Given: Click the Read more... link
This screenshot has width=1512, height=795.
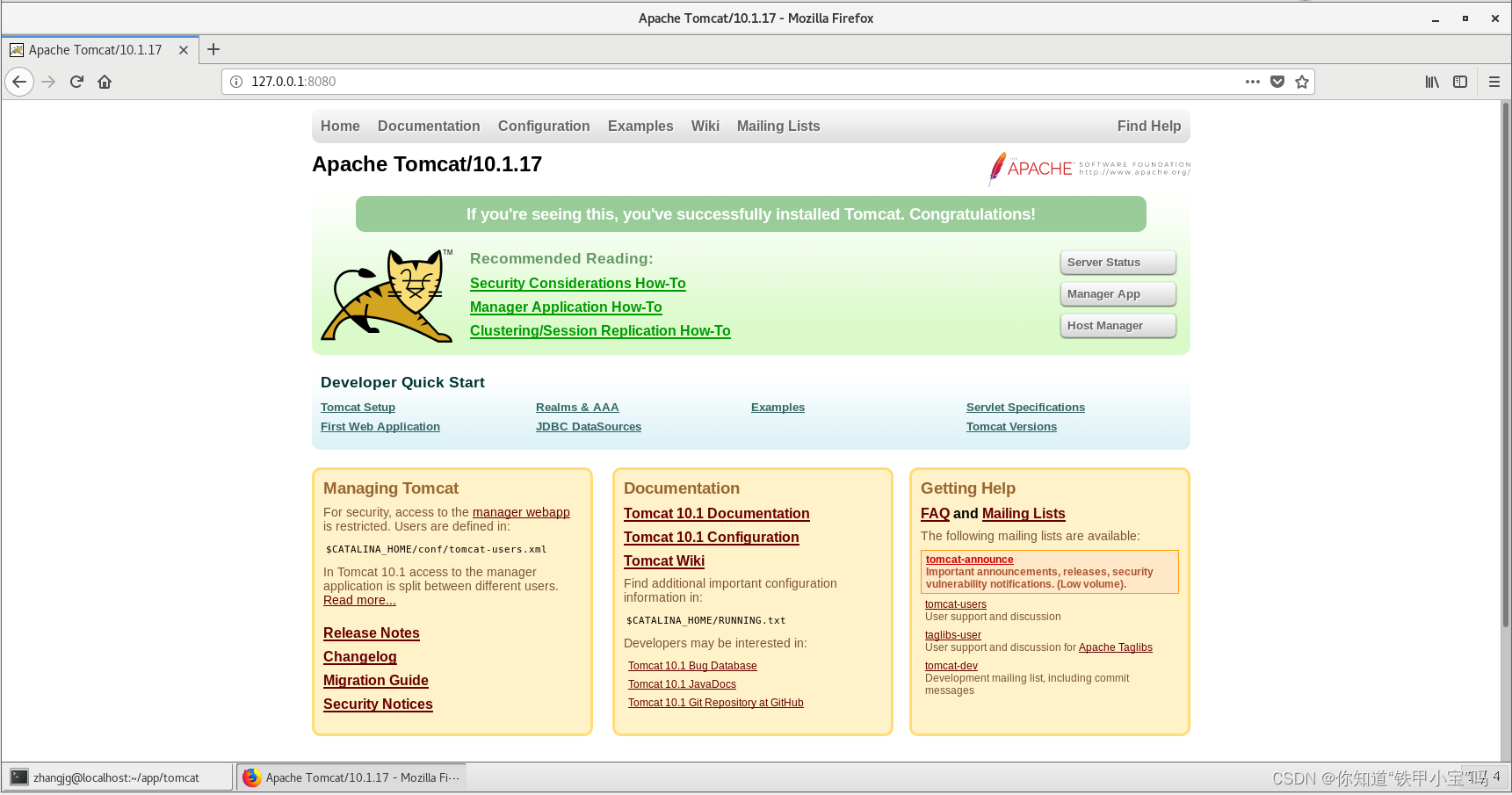Looking at the screenshot, I should tap(359, 600).
